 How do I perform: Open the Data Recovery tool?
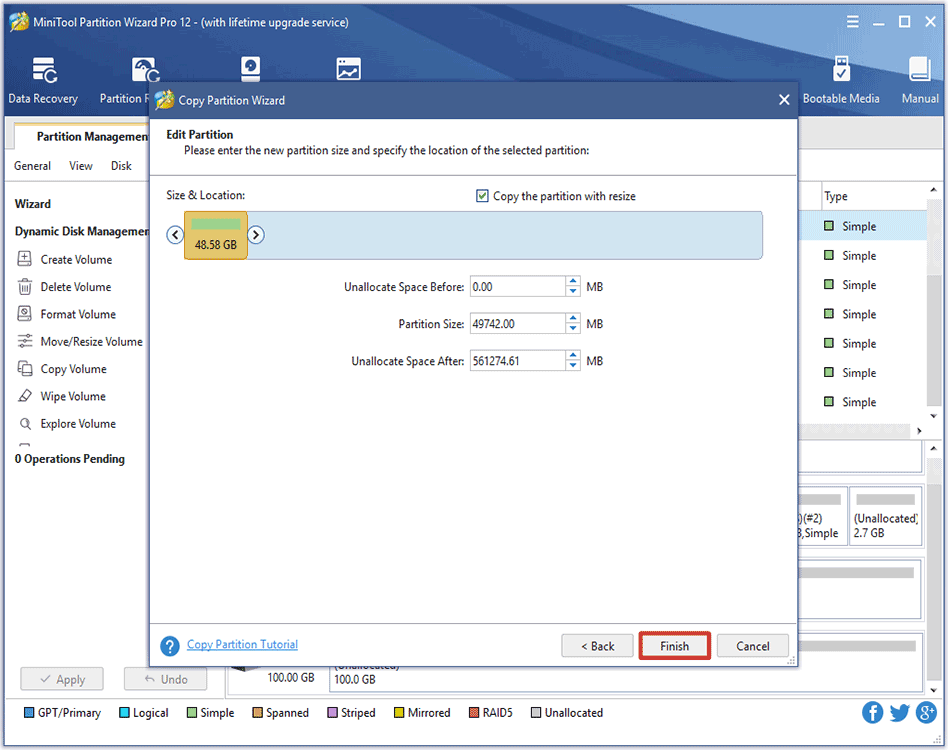(x=43, y=80)
